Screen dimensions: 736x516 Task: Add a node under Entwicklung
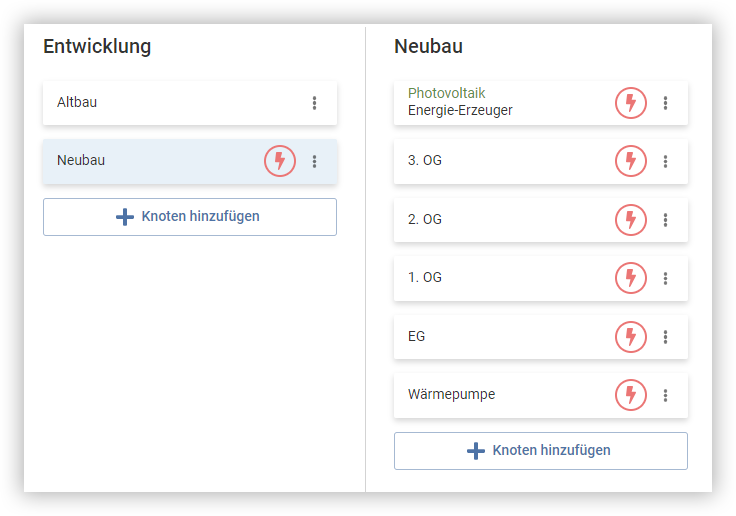coord(190,217)
